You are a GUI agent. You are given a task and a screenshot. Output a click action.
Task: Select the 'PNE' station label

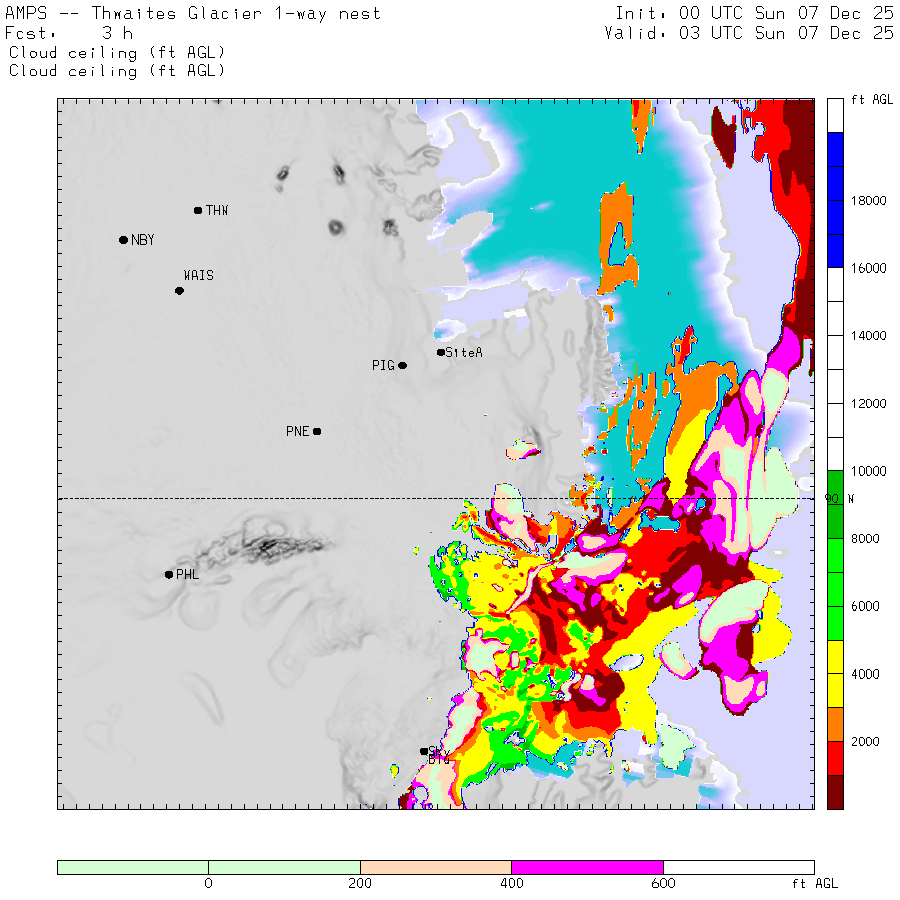pos(297,431)
